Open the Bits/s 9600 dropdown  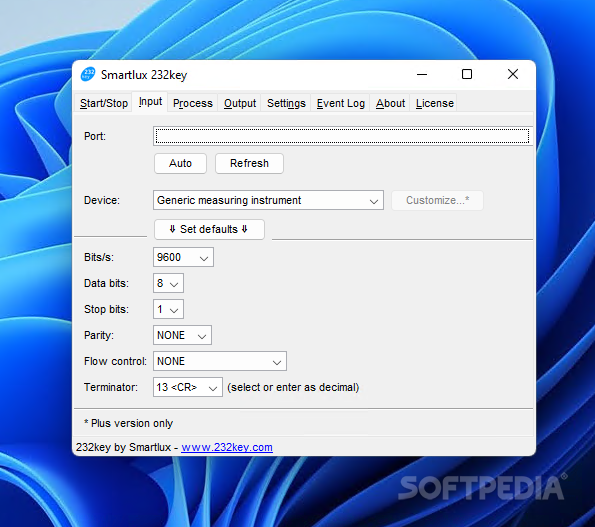pyautogui.click(x=183, y=257)
